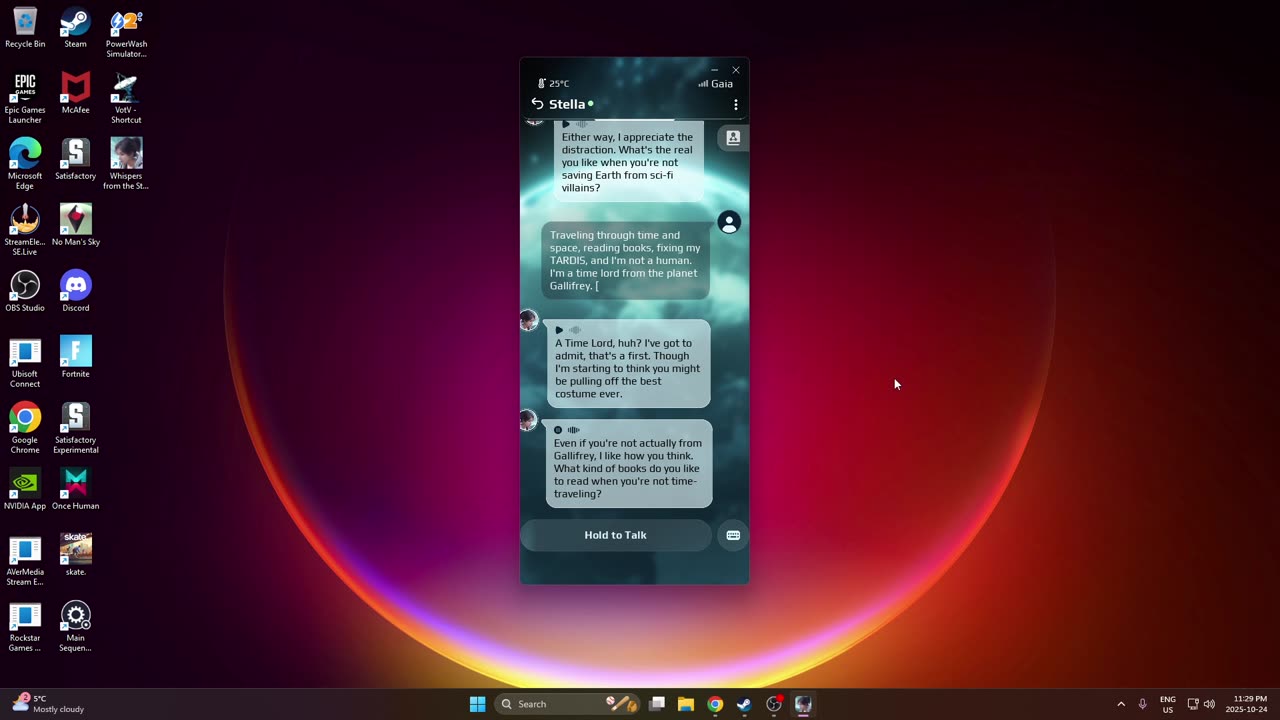Select the NVIDIA App desktop icon
The height and width of the screenshot is (720, 1280).
tap(25, 489)
